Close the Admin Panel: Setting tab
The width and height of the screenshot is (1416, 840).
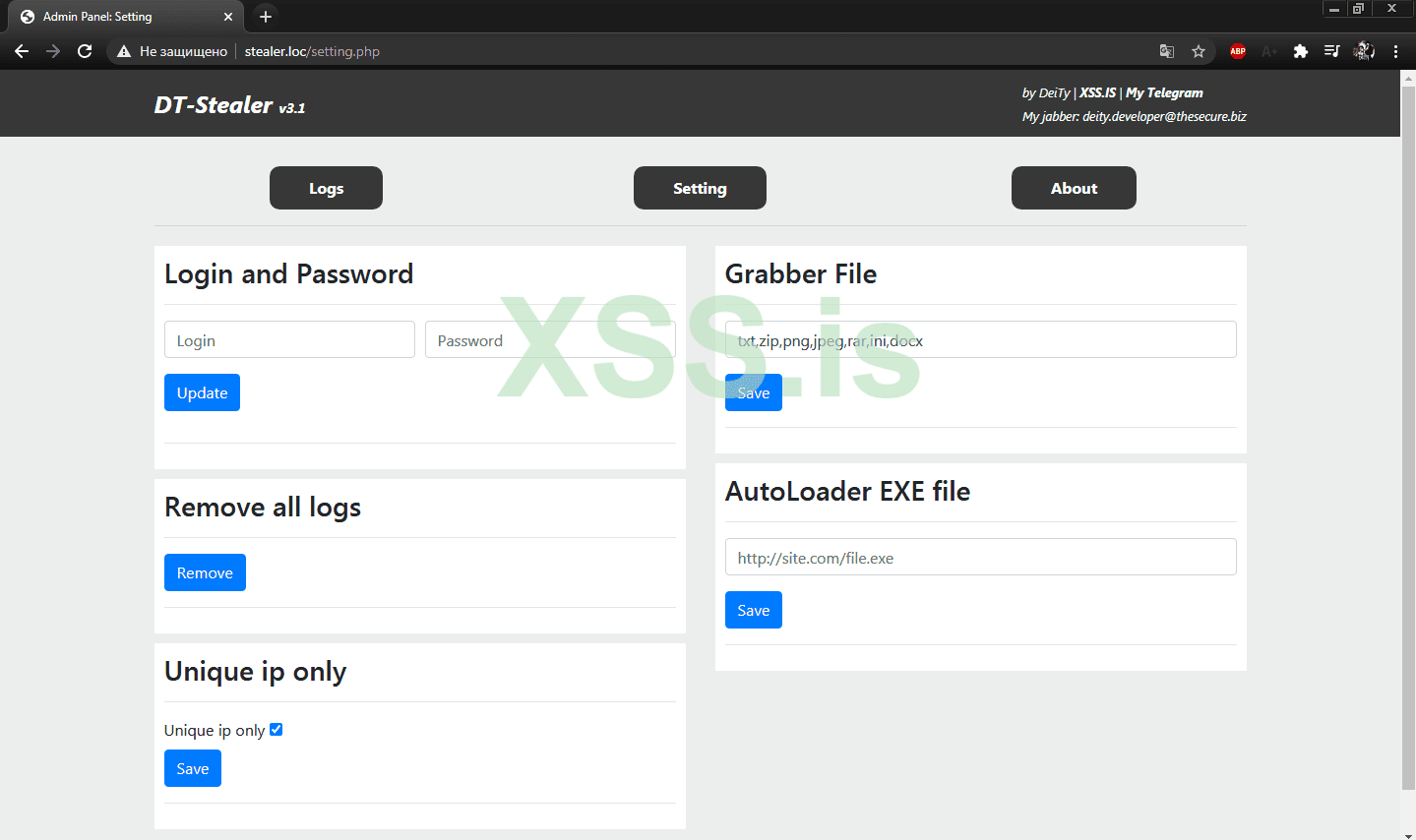[228, 17]
